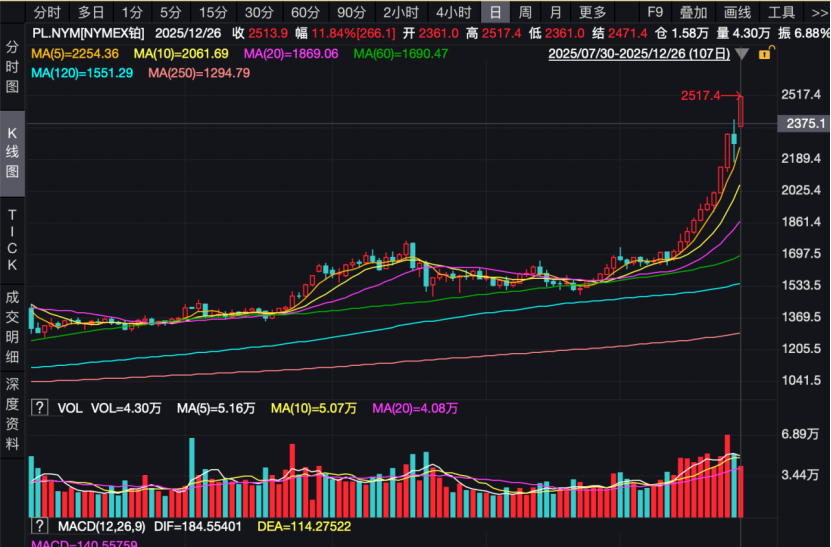The height and width of the screenshot is (547, 831).
Task: Select the 2小时 timeframe
Action: (401, 12)
